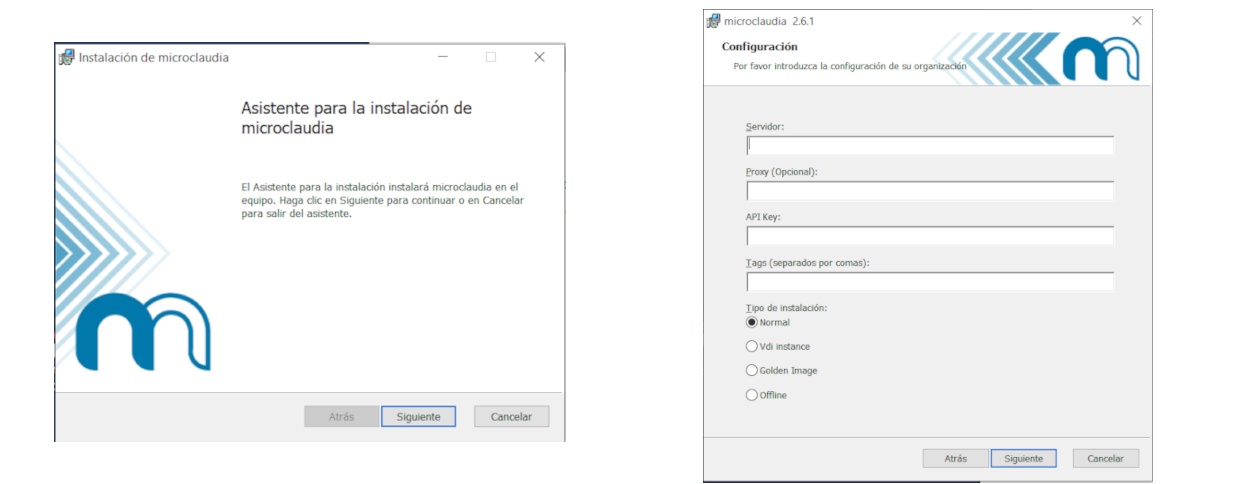Focus the Servidor input field

tap(930, 145)
